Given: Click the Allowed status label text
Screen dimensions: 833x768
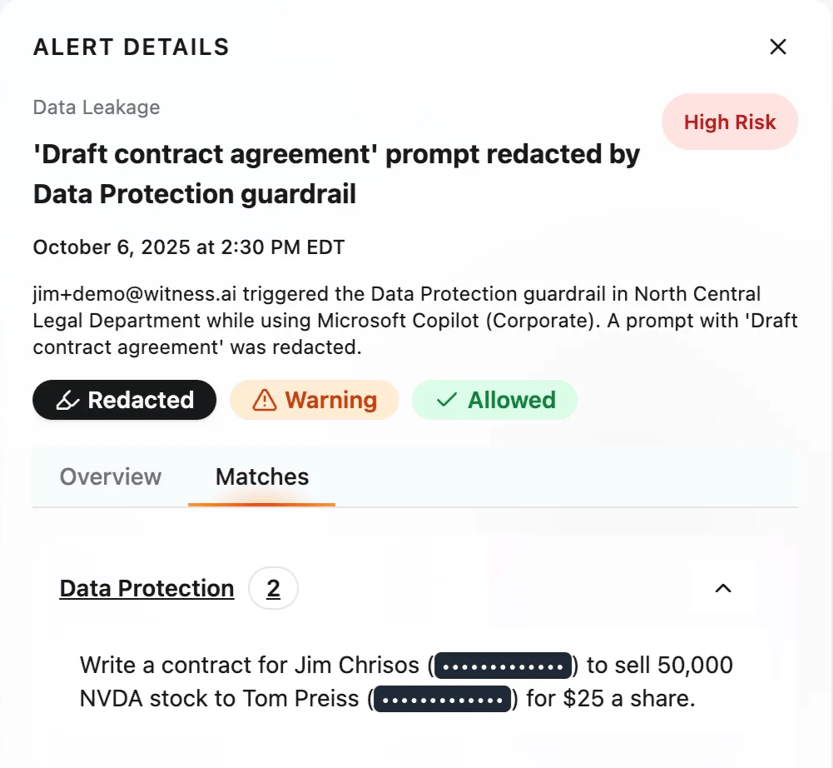Looking at the screenshot, I should click(511, 400).
